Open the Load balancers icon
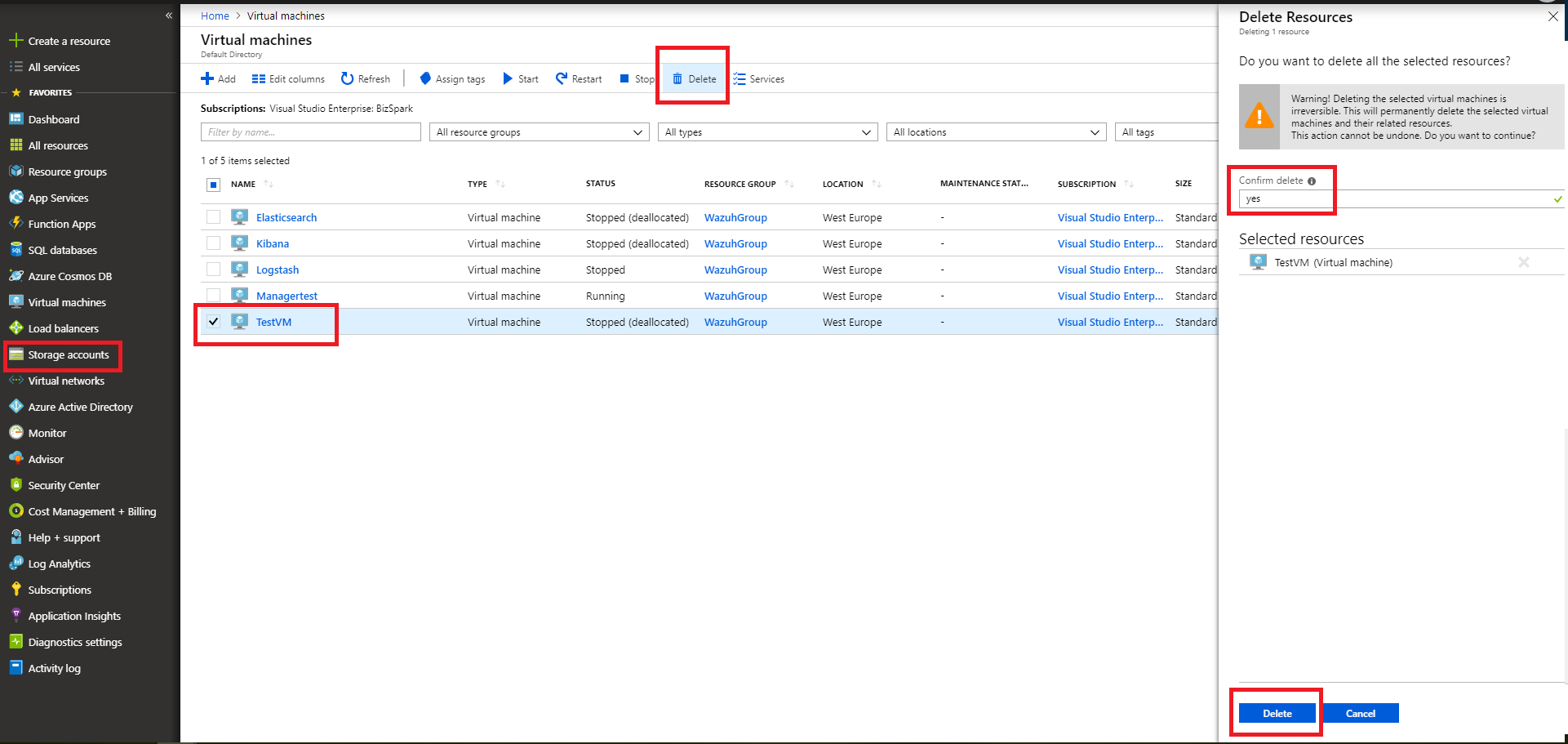The height and width of the screenshot is (744, 1568). [16, 328]
